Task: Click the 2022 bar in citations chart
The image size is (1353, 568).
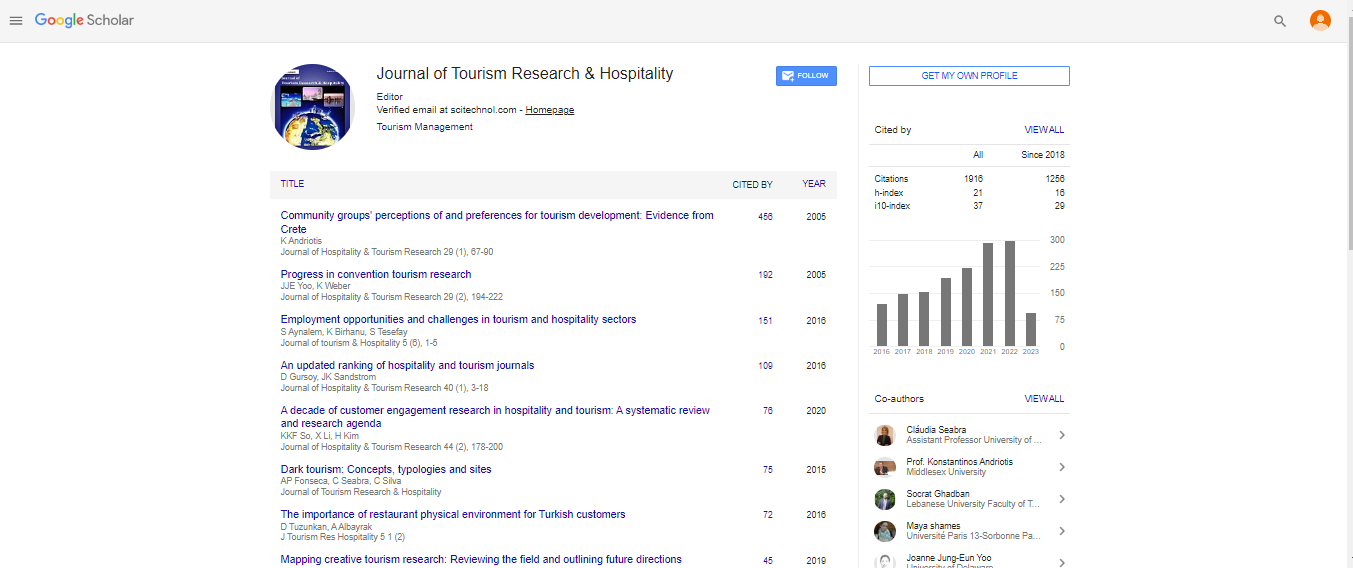Action: (1009, 293)
